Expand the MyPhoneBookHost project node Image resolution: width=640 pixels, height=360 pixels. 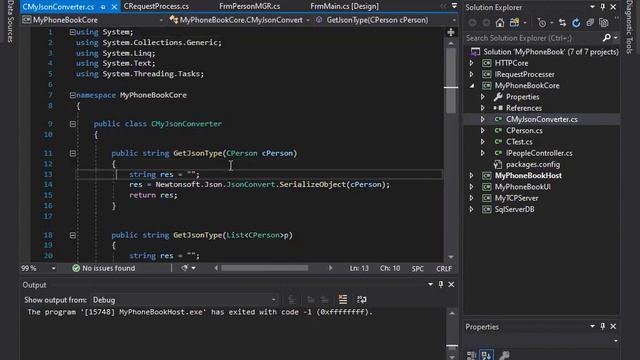pos(471,176)
